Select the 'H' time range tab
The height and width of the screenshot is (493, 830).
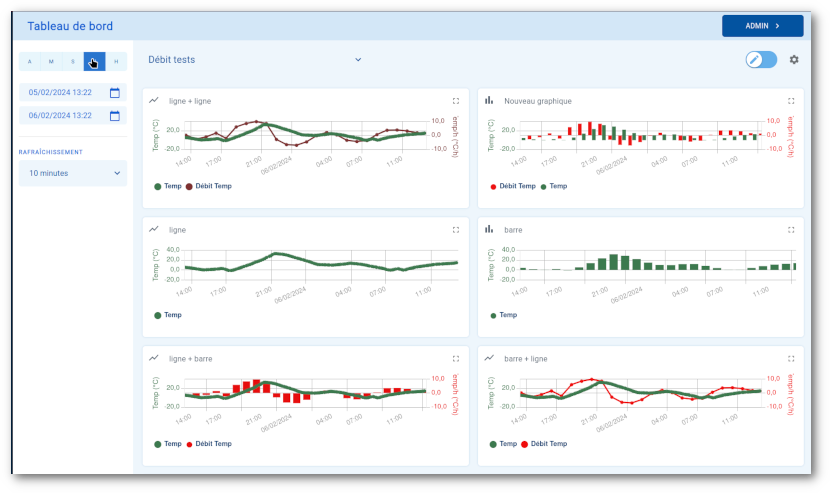pyautogui.click(x=116, y=62)
